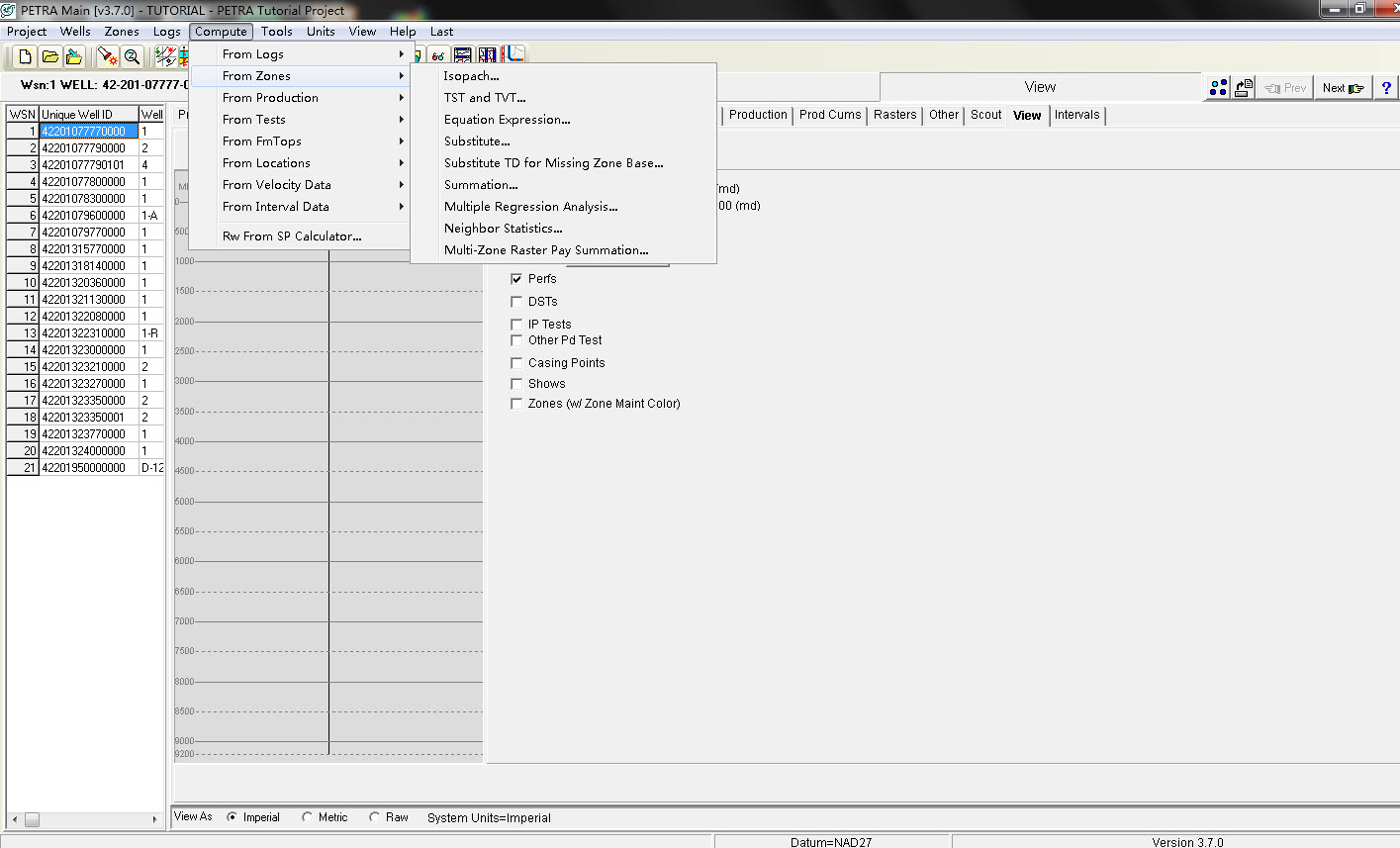Click the Unique Well ID column header
The height and width of the screenshot is (848, 1400).
click(89, 115)
